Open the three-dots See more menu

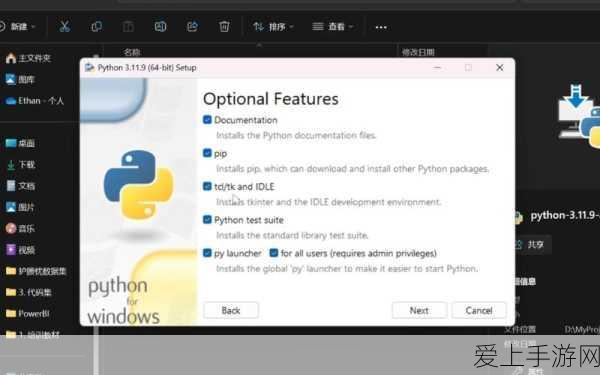click(x=381, y=27)
